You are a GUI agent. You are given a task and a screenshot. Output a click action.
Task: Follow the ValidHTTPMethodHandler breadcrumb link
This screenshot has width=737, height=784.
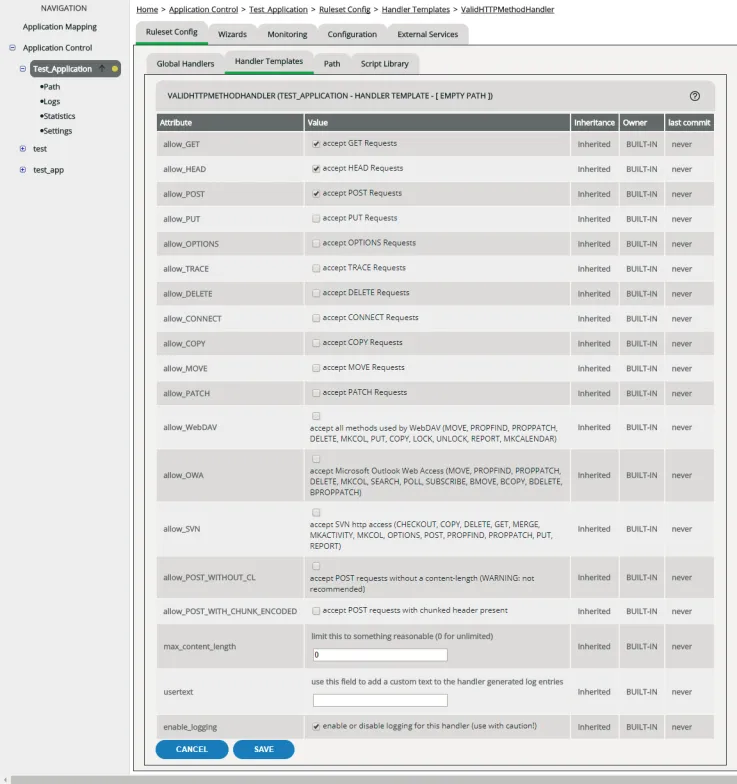pyautogui.click(x=508, y=10)
